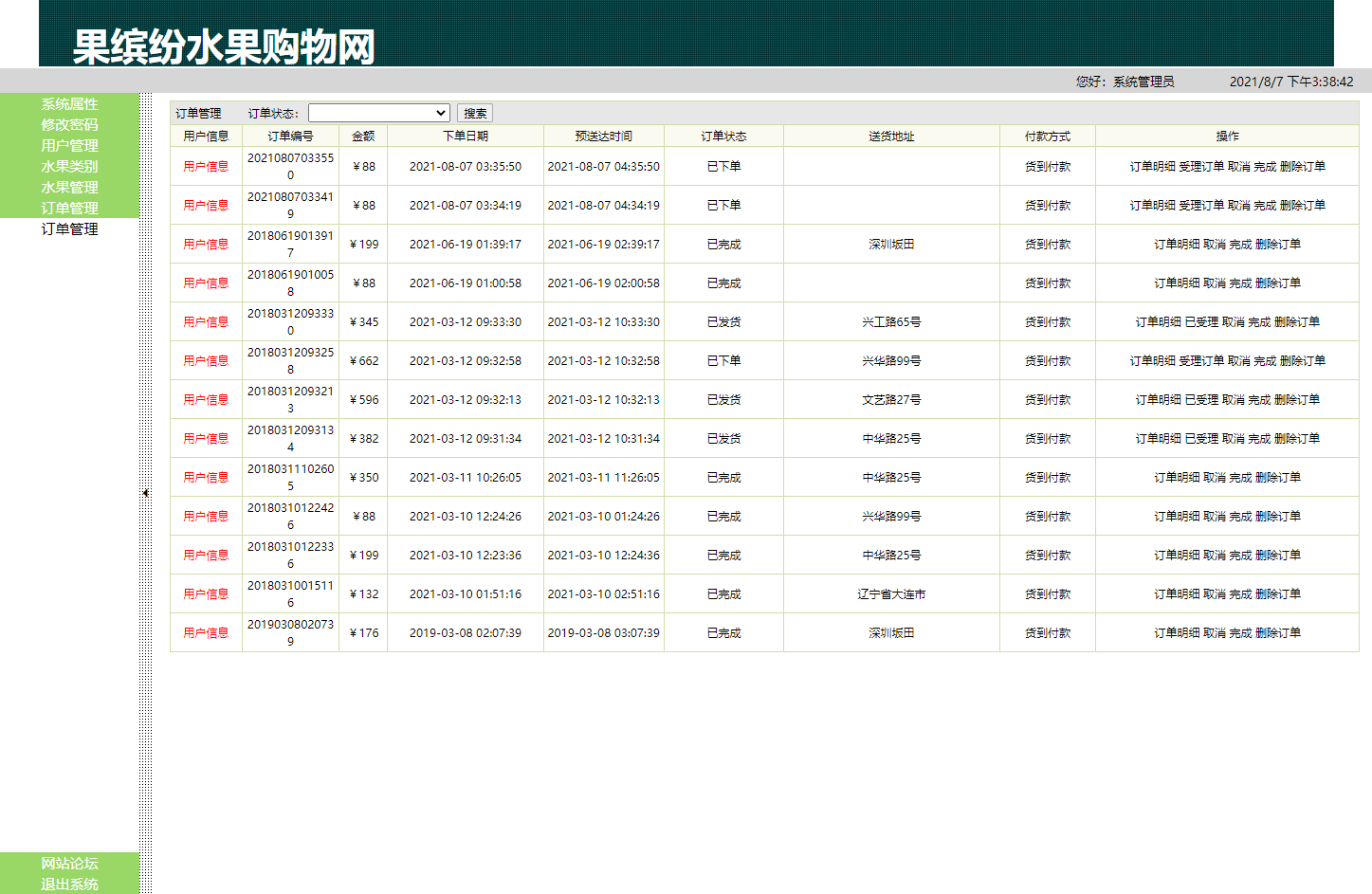Viewport: 1372px width, 894px height.
Task: Navigate to 水果管理 in the sidebar
Action: pyautogui.click(x=69, y=188)
